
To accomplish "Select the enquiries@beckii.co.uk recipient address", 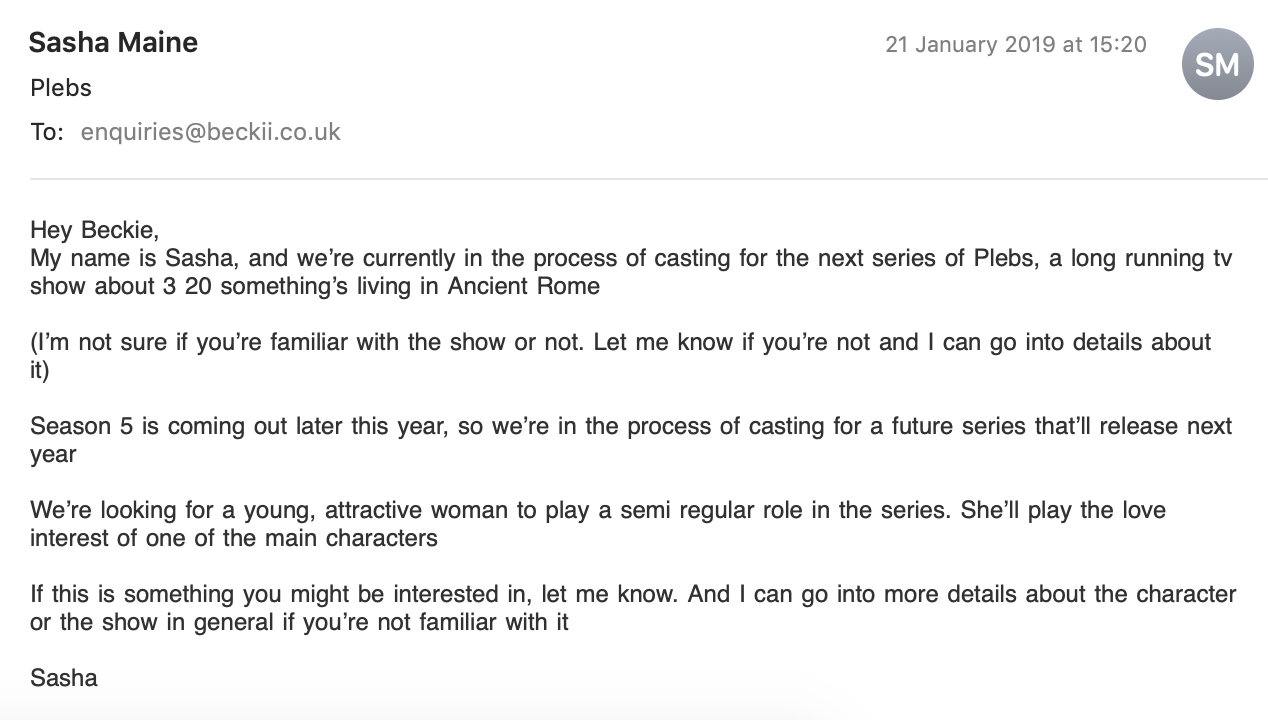I will pos(211,132).
